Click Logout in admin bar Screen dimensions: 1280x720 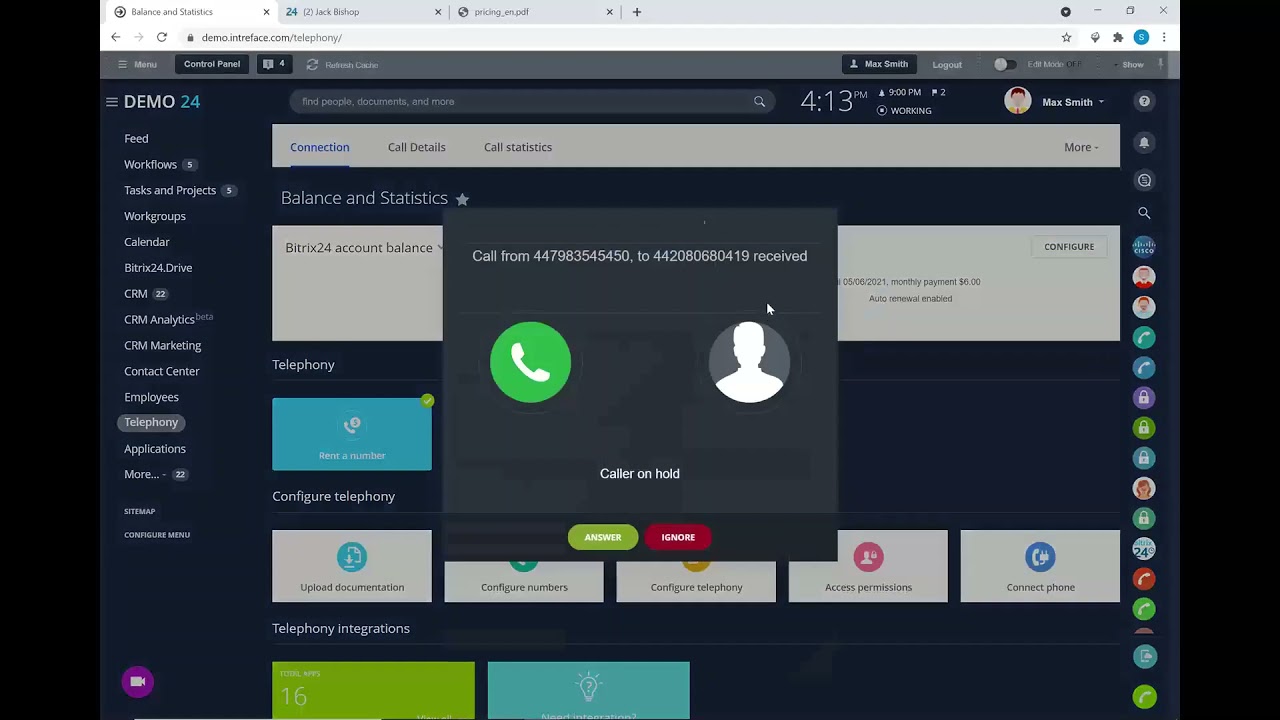click(x=947, y=65)
